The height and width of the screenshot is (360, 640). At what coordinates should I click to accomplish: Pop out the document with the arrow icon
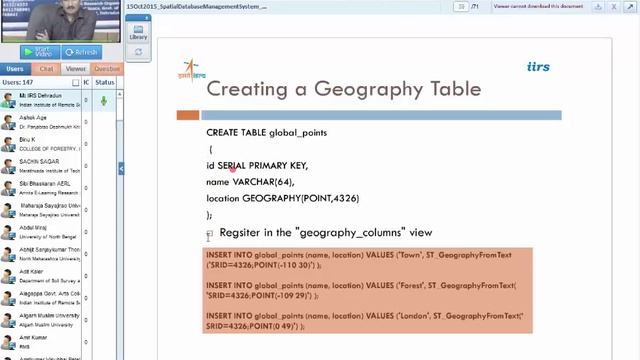click(x=629, y=7)
